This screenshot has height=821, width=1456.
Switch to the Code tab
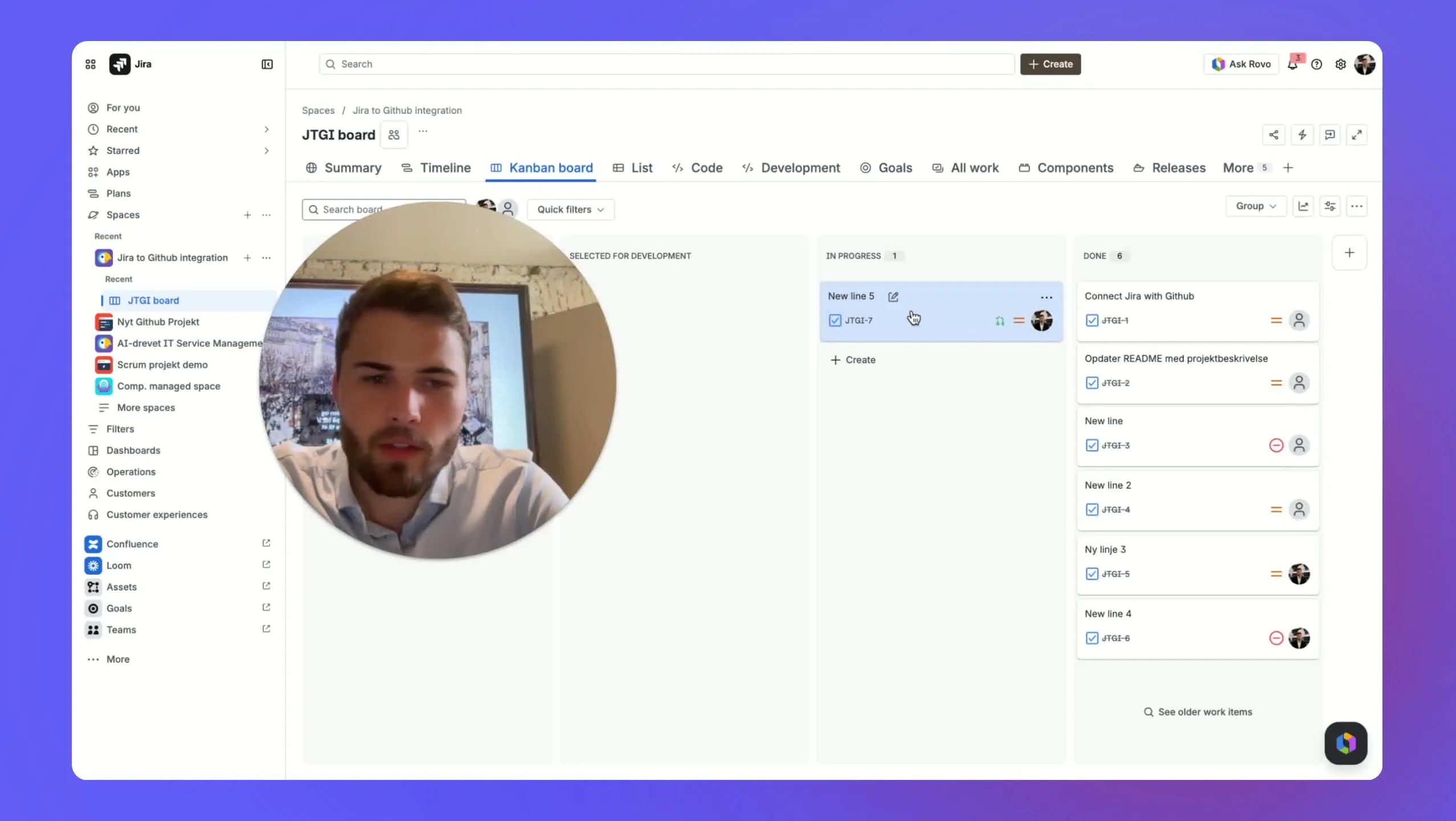tap(697, 168)
